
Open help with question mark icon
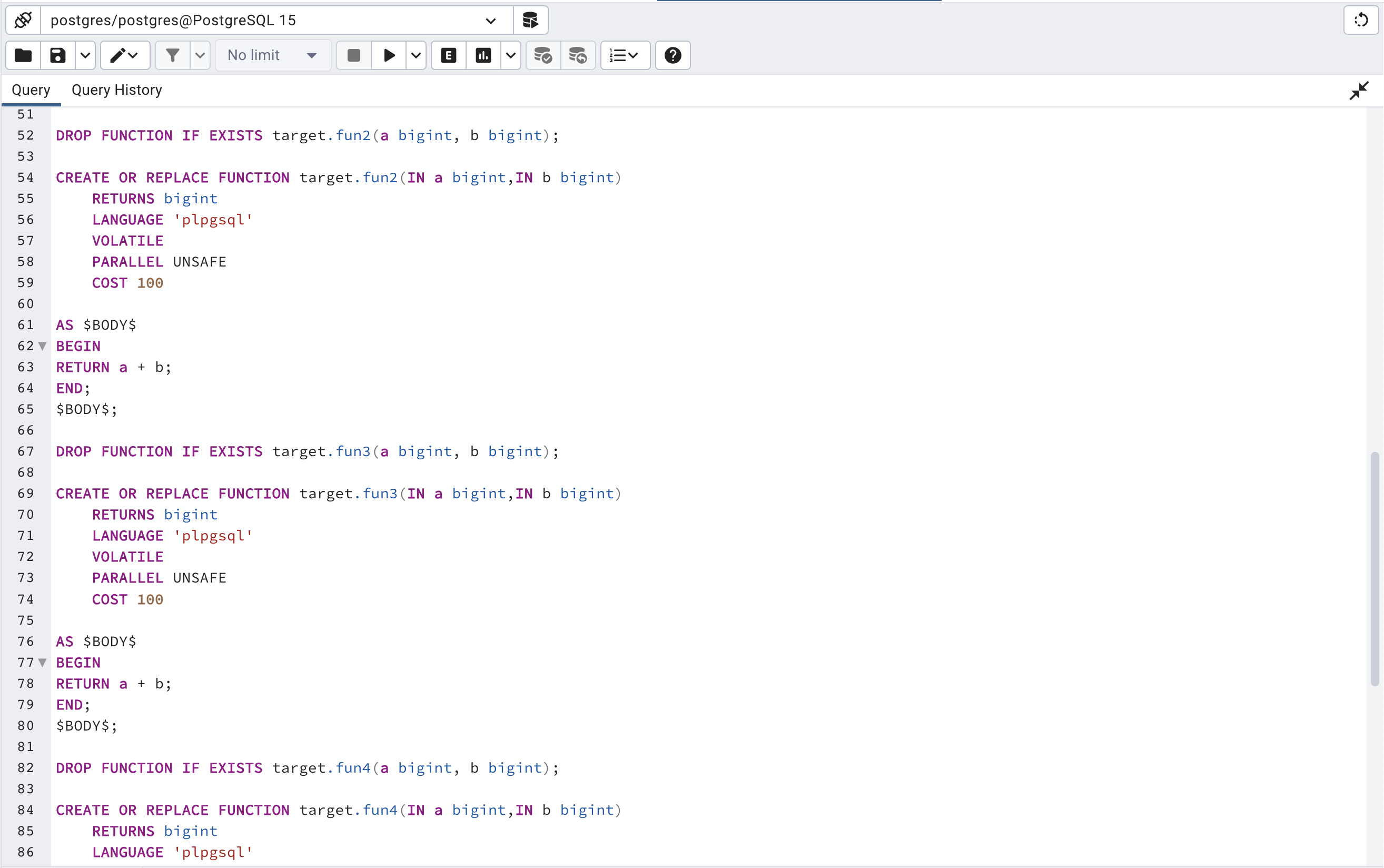(x=673, y=56)
